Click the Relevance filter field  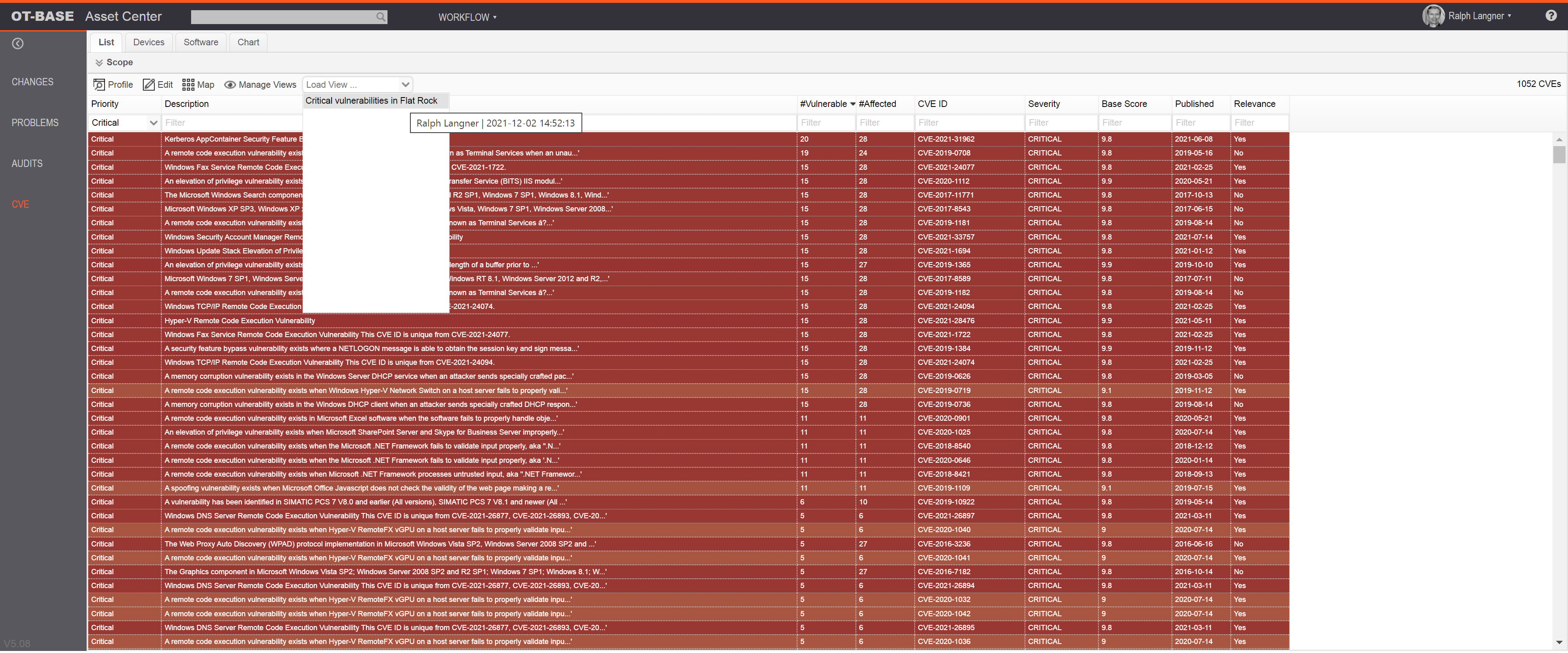[1260, 123]
